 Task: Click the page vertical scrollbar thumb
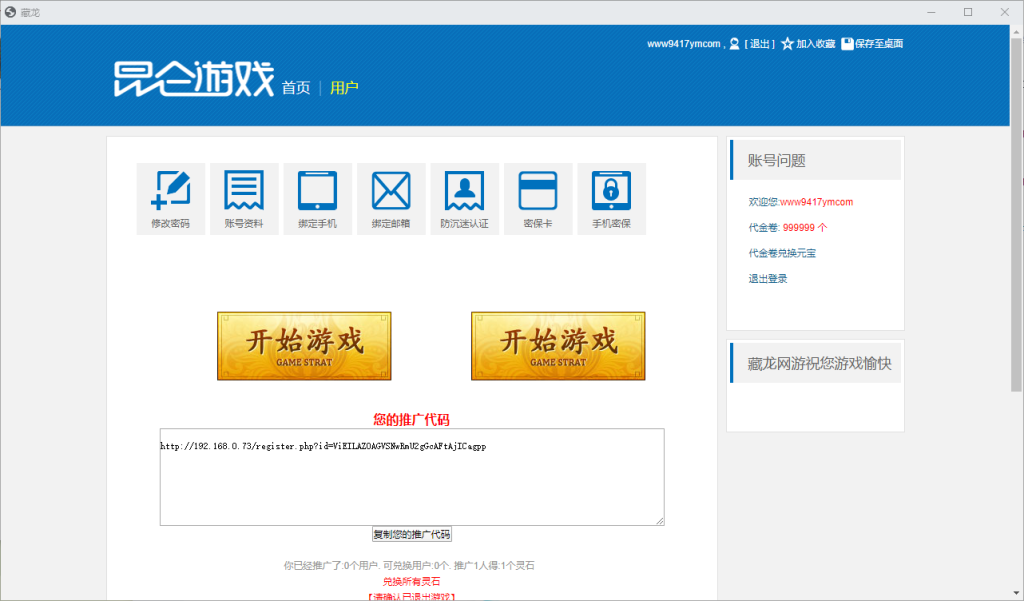[x=1017, y=214]
